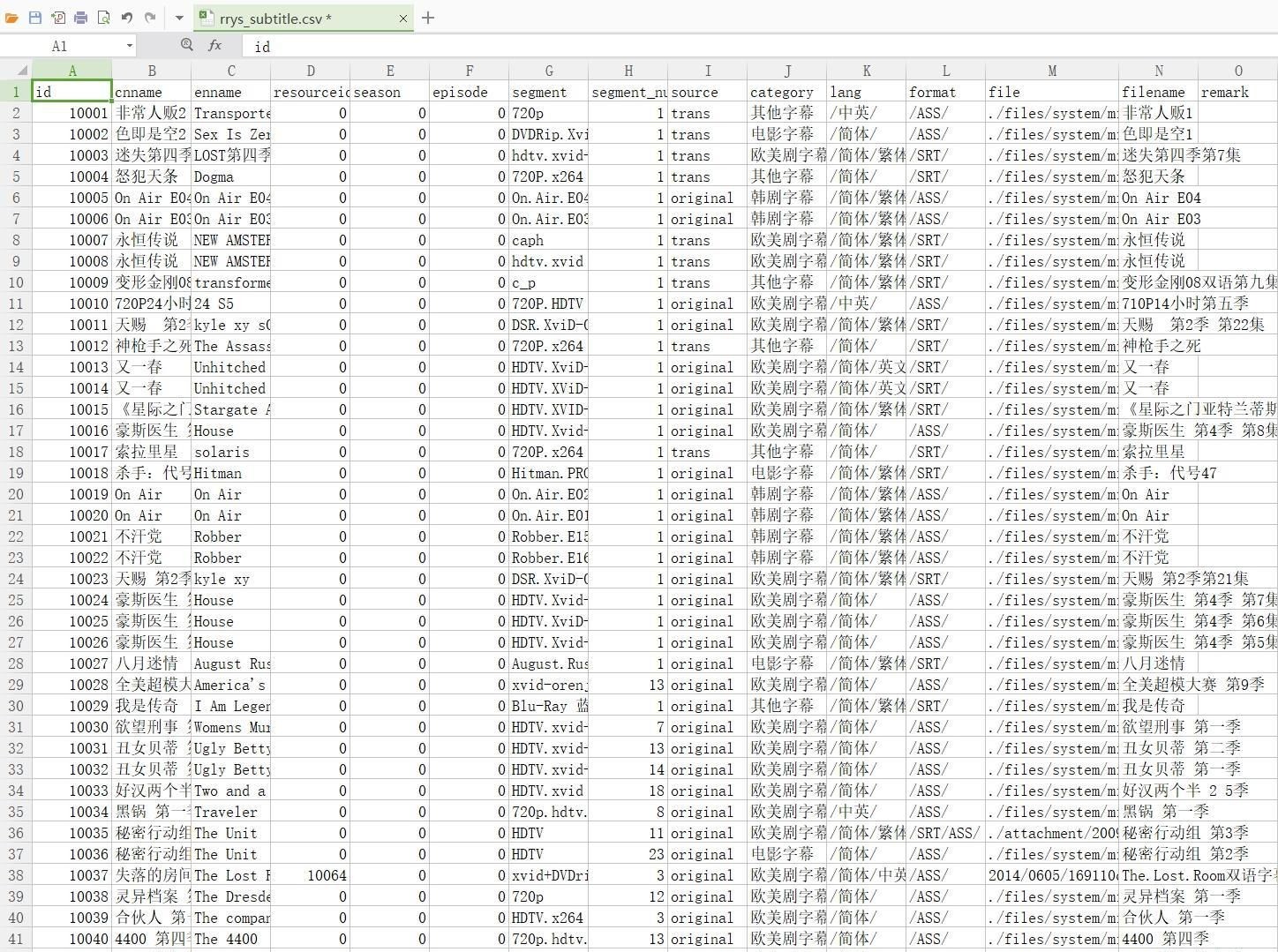The height and width of the screenshot is (952, 1278).
Task: Click the magnifier icon beside fx
Action: point(187,45)
